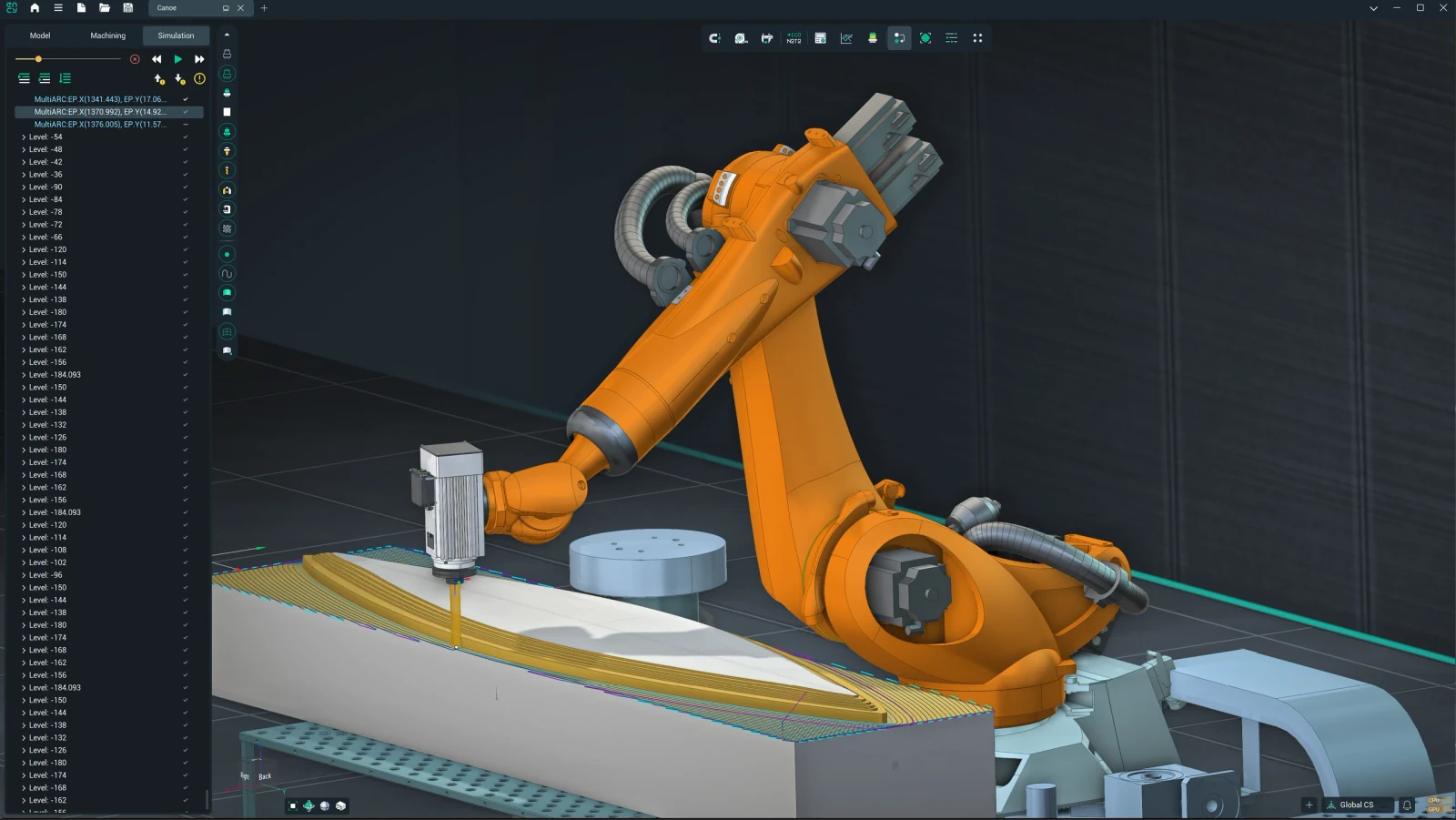1456x820 pixels.
Task: Open the Global CS coordinate selector
Action: coord(1357,805)
